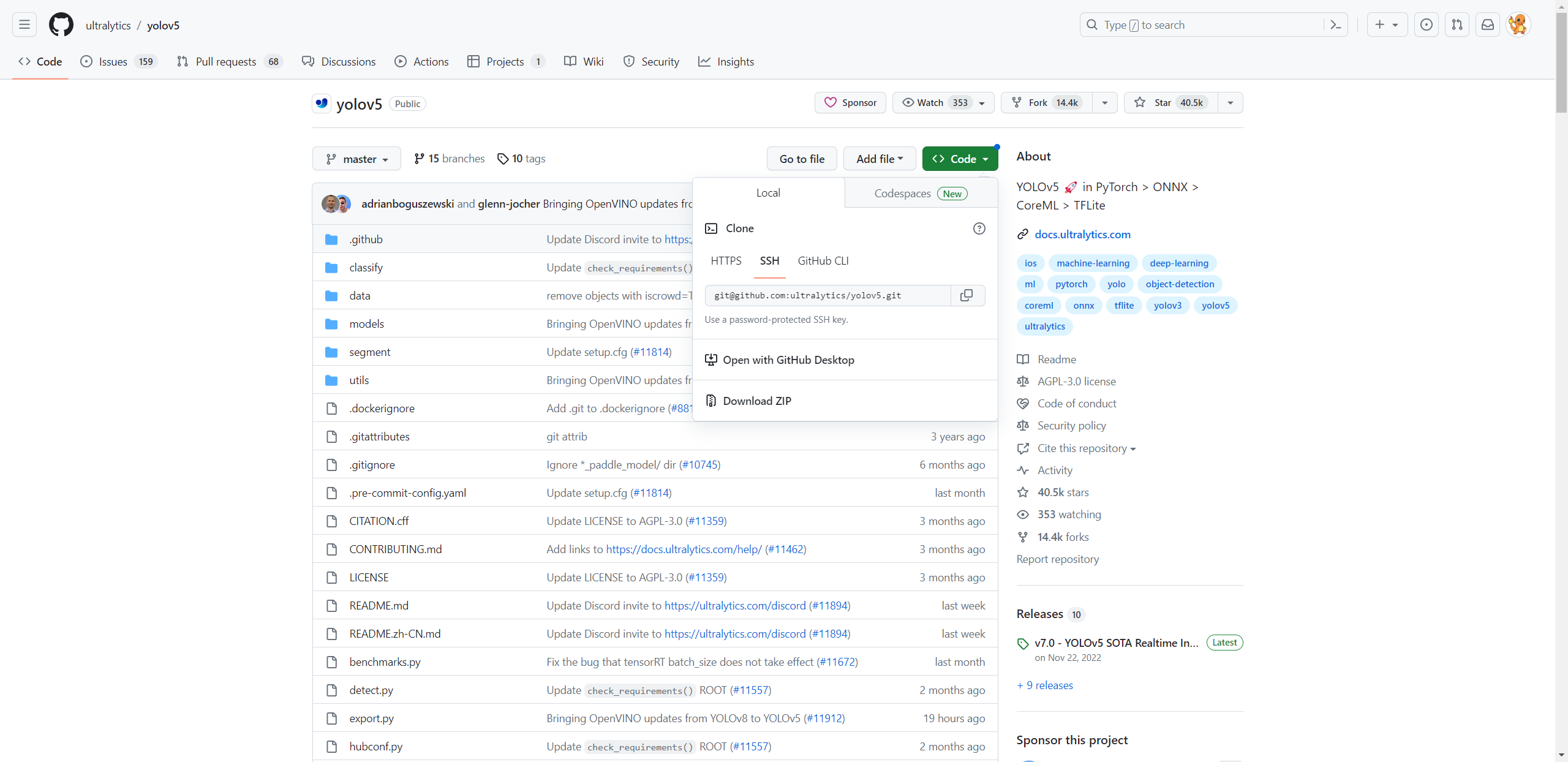Open the hamburger navigation menu
Screen dimensions: 1568x762
[24, 25]
